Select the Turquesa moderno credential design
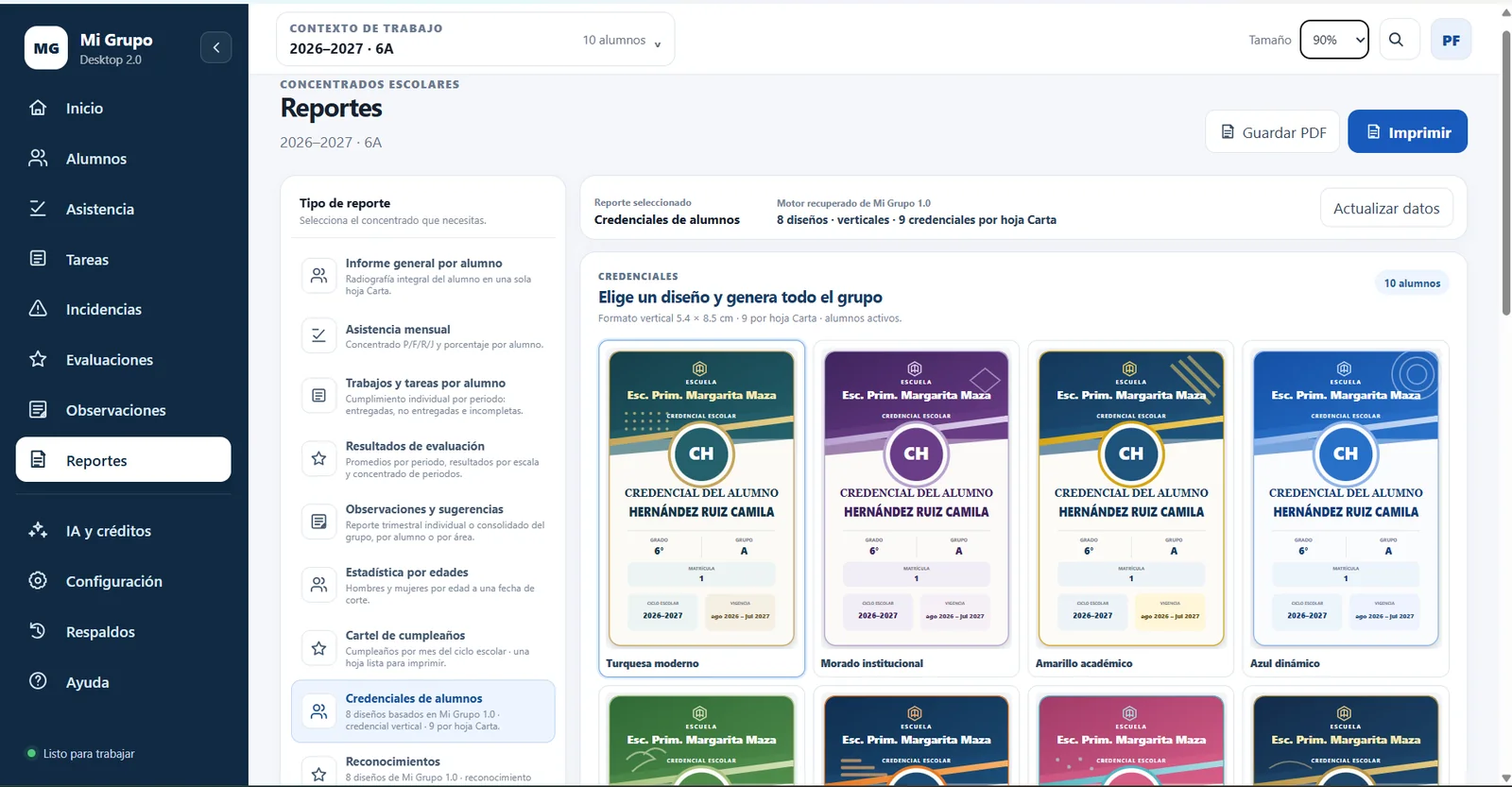Viewport: 1512px width, 787px height. pyautogui.click(x=701, y=508)
